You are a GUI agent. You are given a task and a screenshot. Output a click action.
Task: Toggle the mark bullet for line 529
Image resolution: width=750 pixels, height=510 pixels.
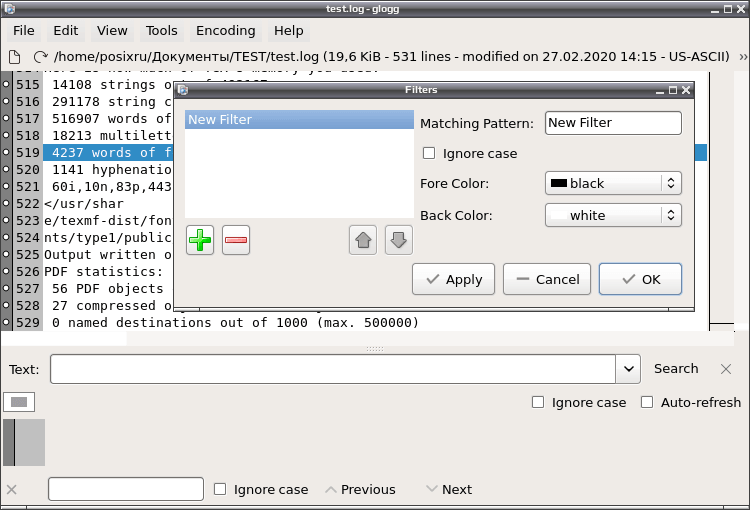coord(6,322)
